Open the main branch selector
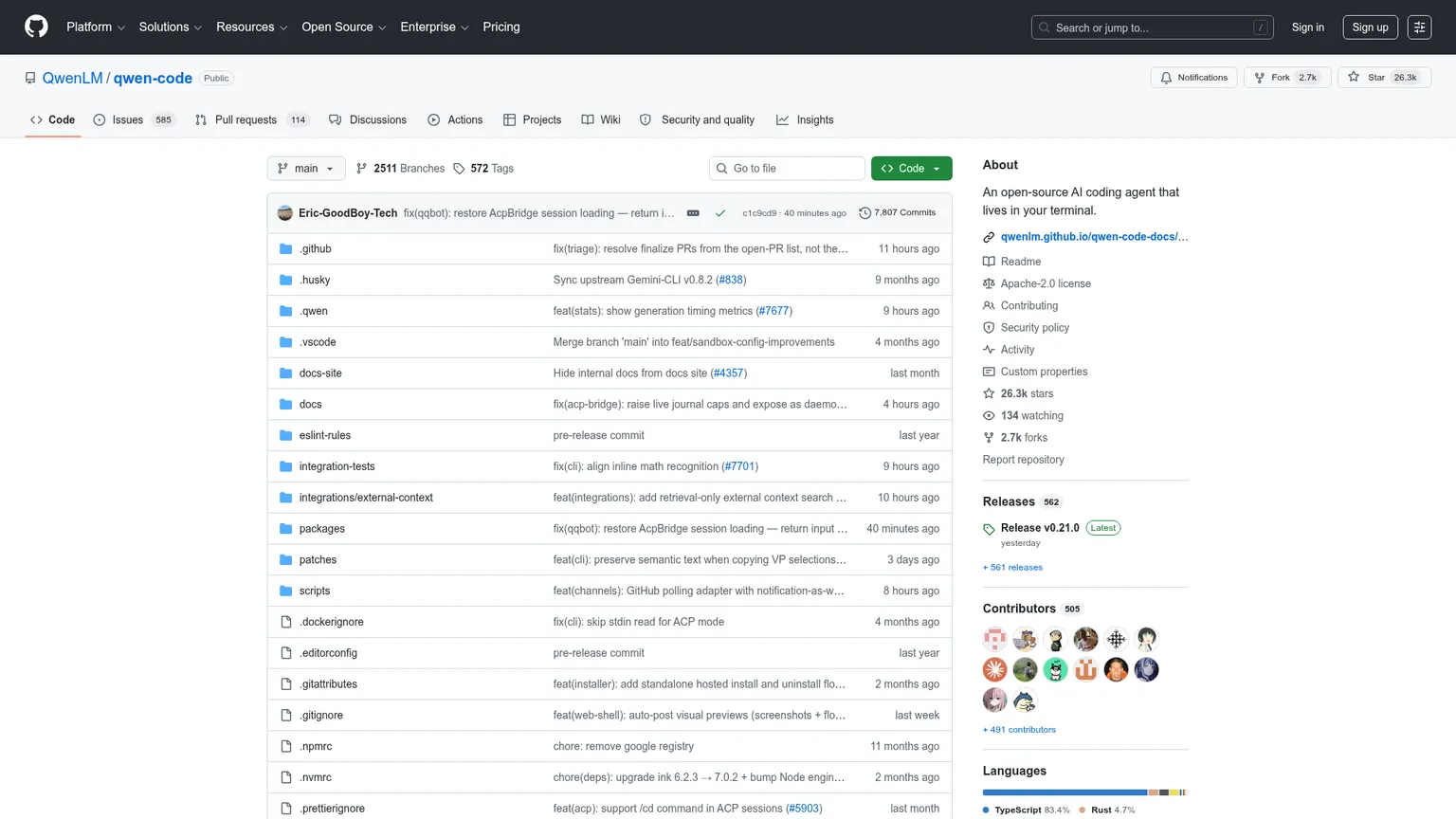Viewport: 1456px width, 819px height. [306, 169]
